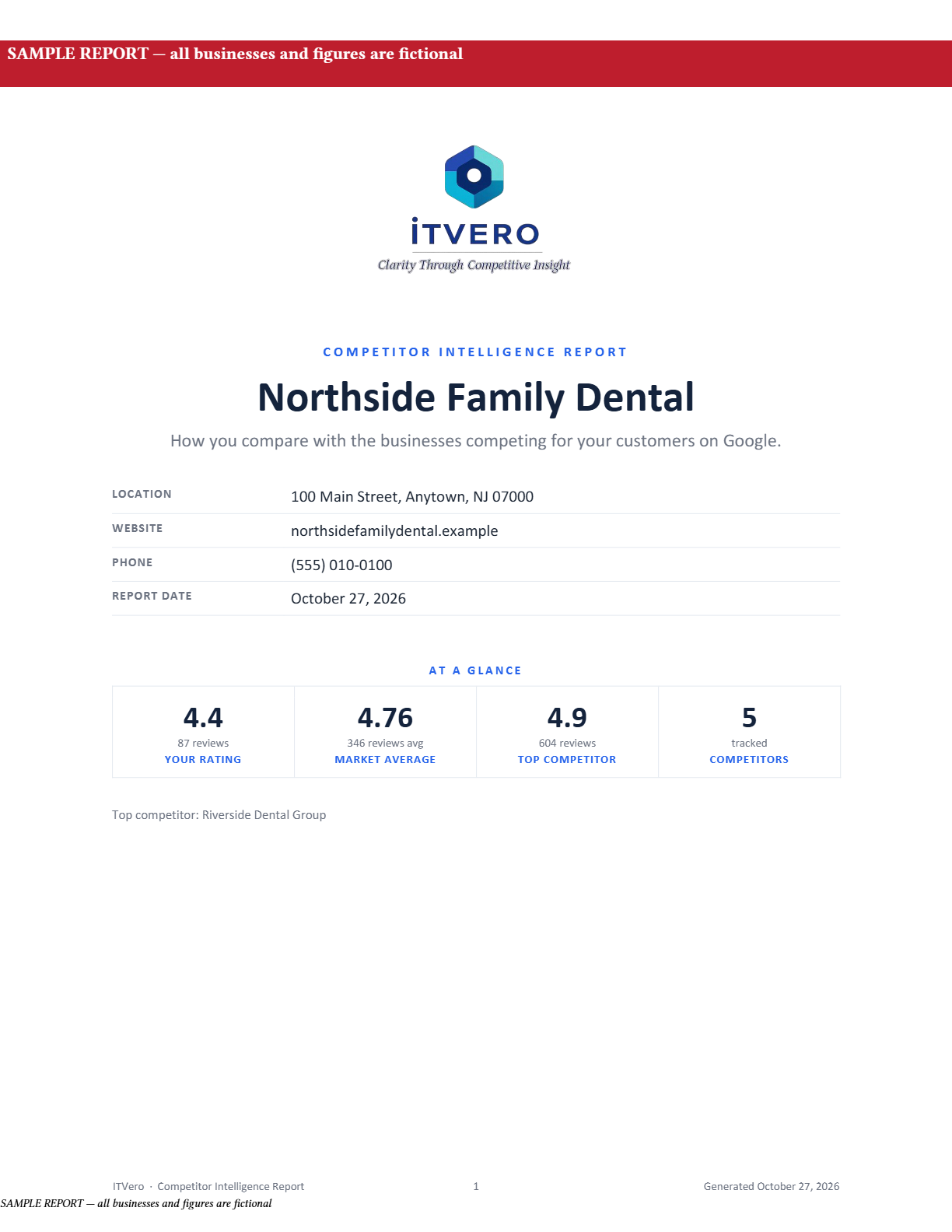Image resolution: width=952 pixels, height=1232 pixels.
Task: Click the 'tracked' text under the number 5
Action: pos(749,744)
